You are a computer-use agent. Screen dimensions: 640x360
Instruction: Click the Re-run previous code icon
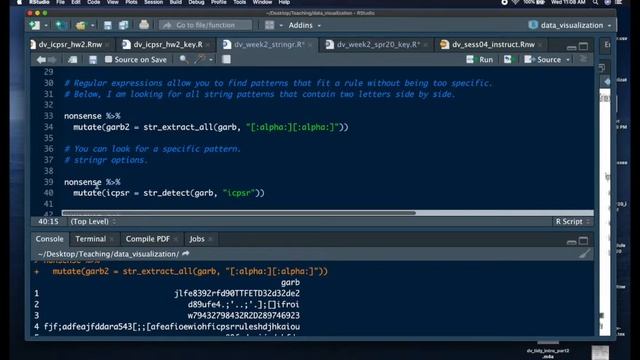click(508, 60)
